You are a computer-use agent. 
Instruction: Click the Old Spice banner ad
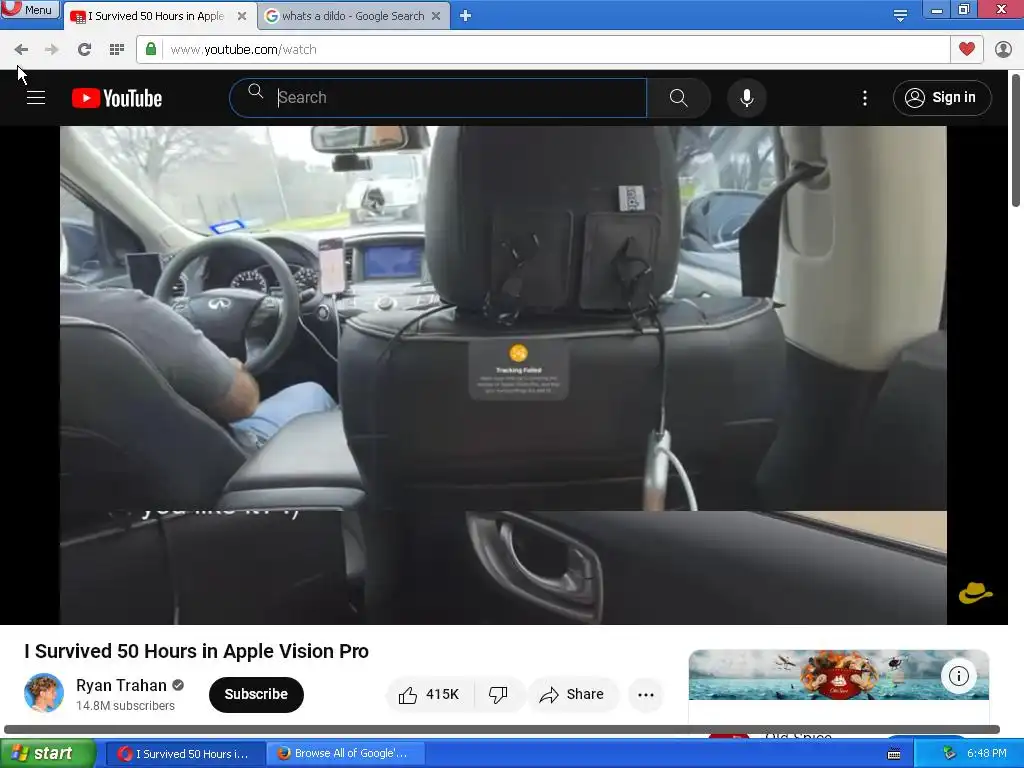pyautogui.click(x=839, y=675)
